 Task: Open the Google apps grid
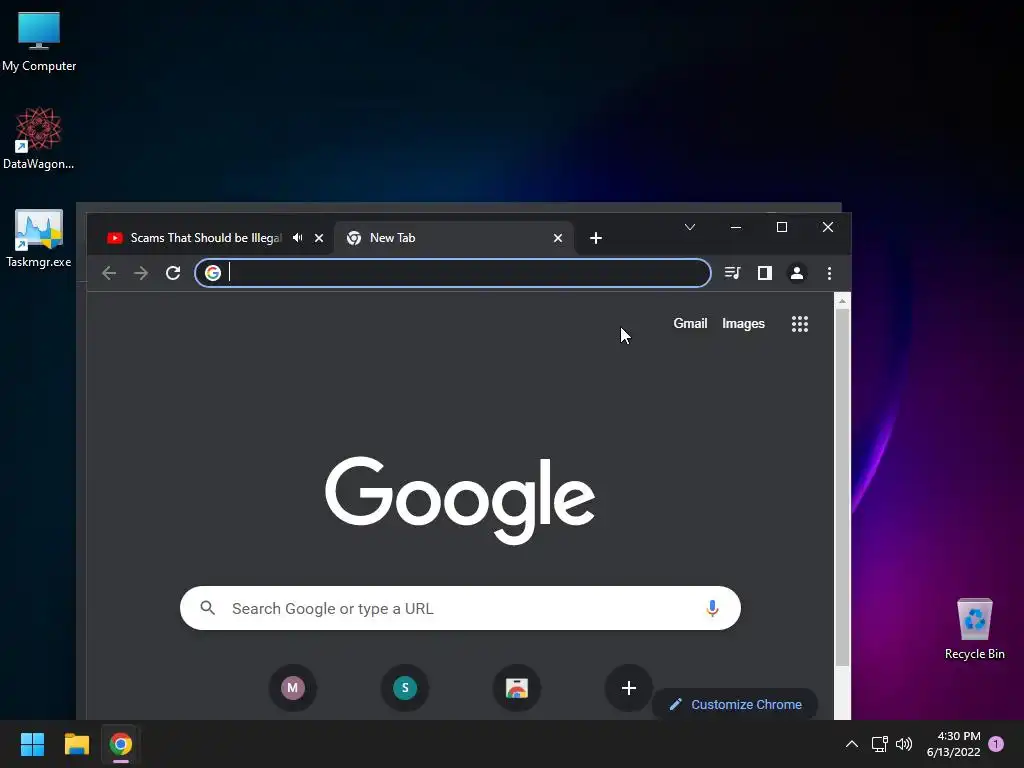coord(800,324)
